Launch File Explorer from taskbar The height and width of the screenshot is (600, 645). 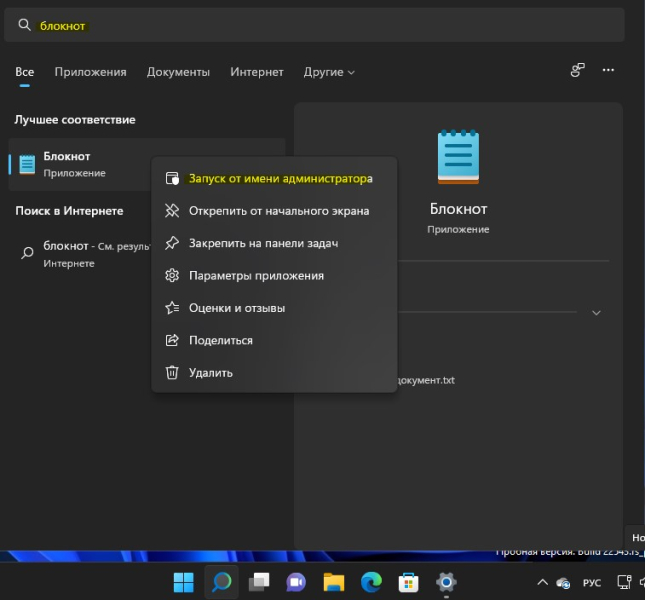334,581
